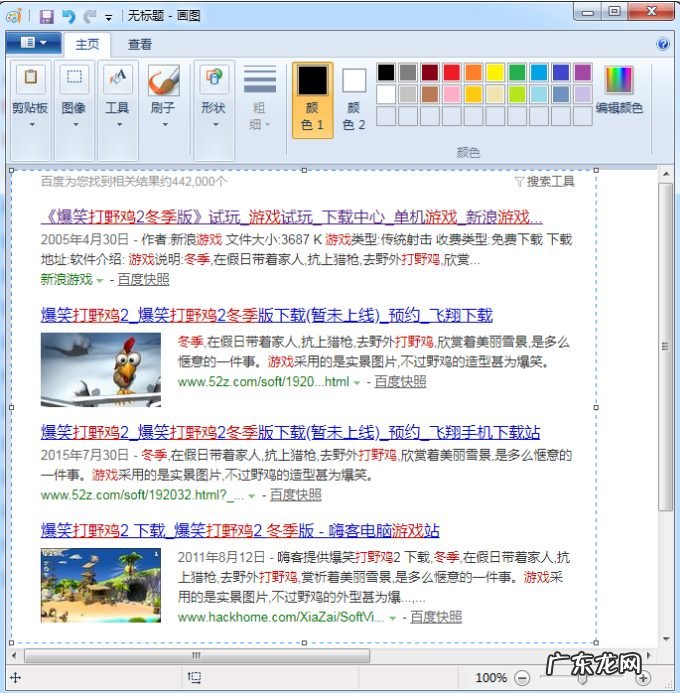Click the 形状 shapes icon
The width and height of the screenshot is (680, 693).
(214, 78)
